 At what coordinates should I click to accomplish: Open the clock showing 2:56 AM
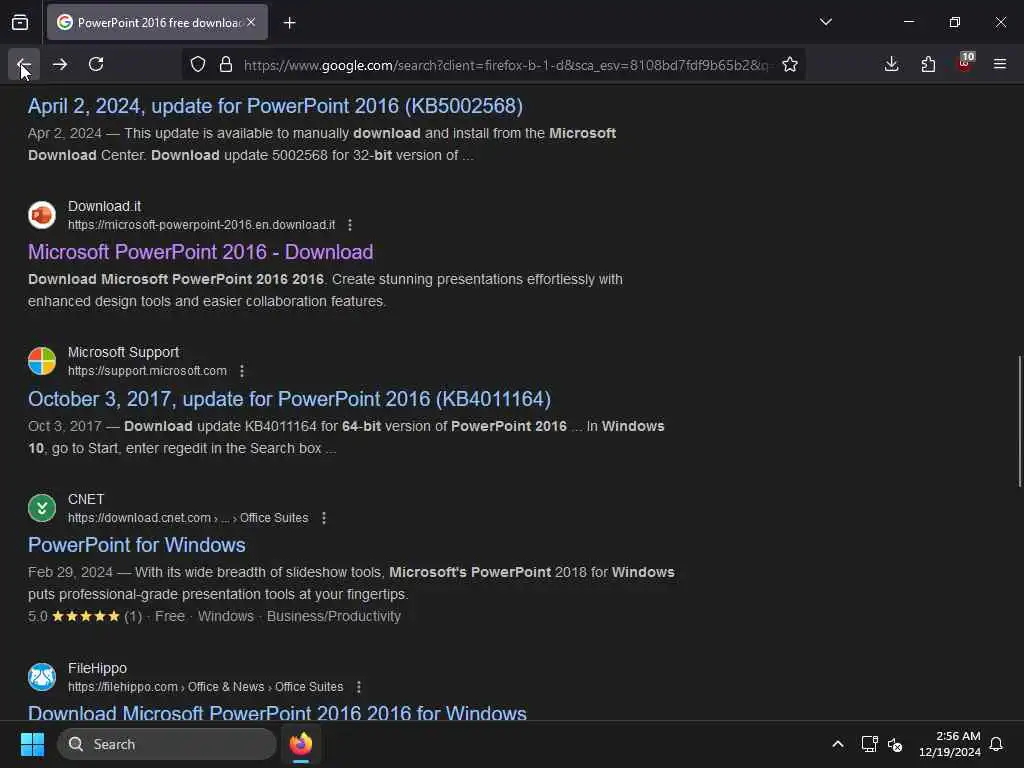tap(950, 744)
